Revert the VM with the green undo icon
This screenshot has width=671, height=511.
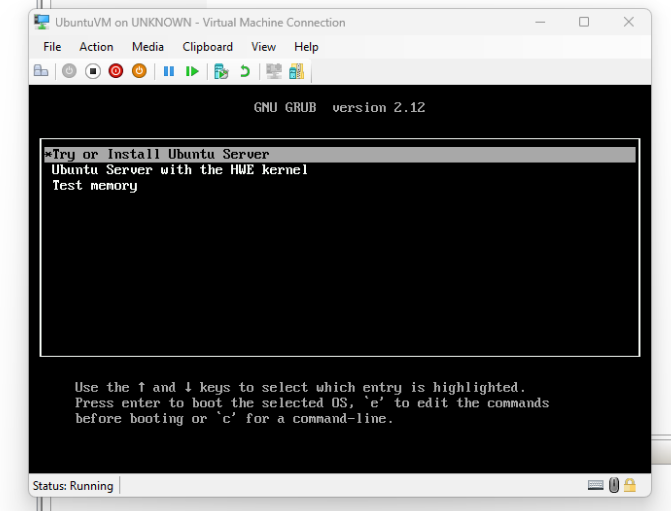click(245, 71)
